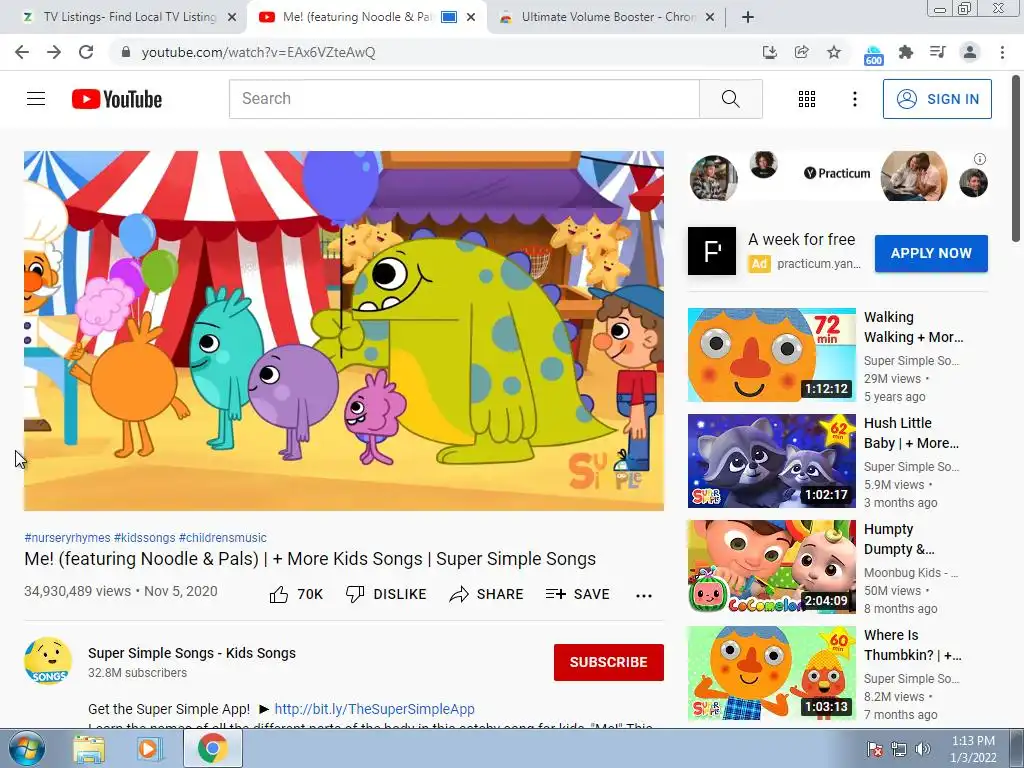The image size is (1024, 768).
Task: Open the video's more actions ellipsis
Action: pyautogui.click(x=644, y=595)
